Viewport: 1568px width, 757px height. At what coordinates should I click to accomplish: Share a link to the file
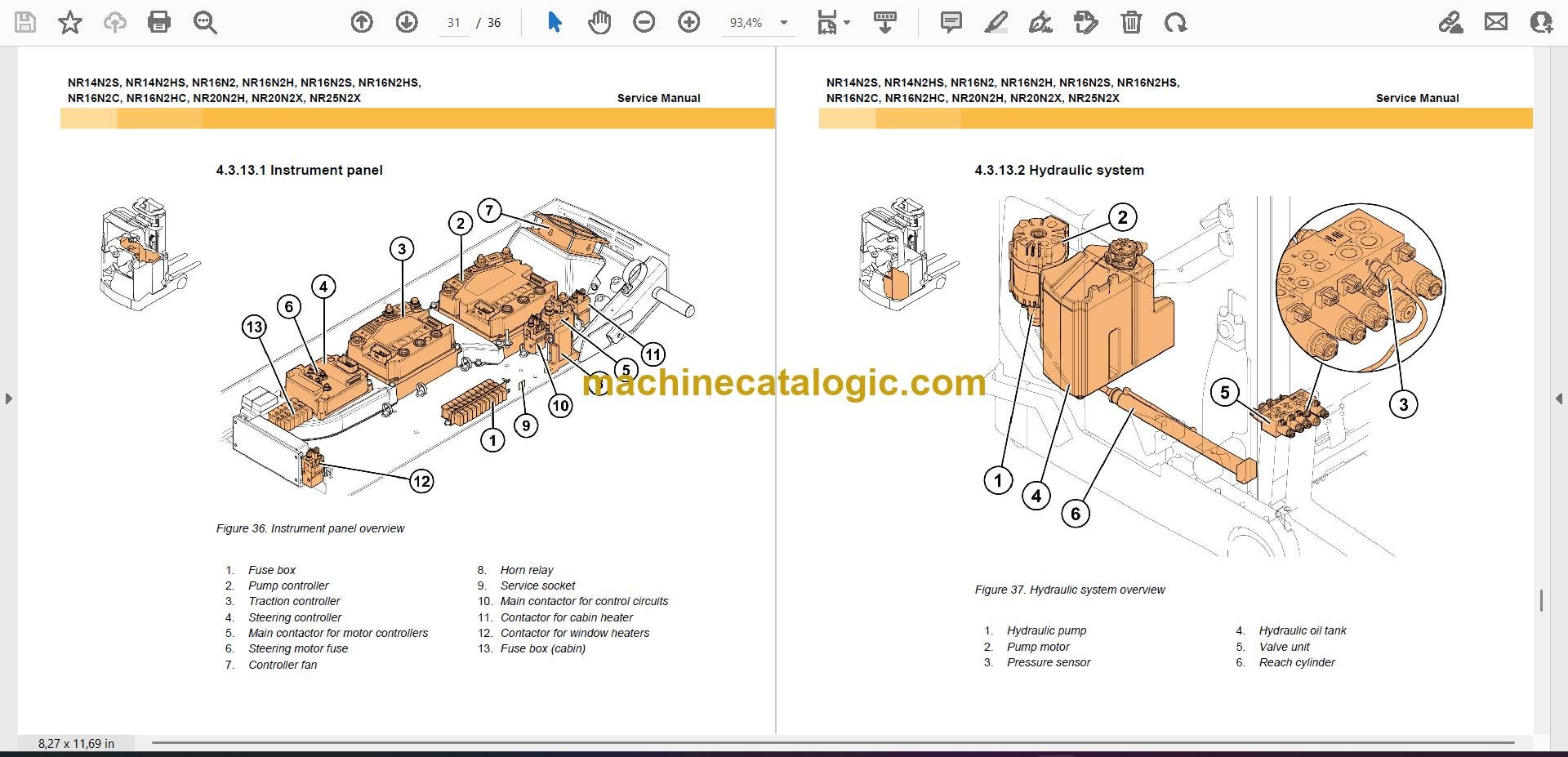[x=1450, y=22]
